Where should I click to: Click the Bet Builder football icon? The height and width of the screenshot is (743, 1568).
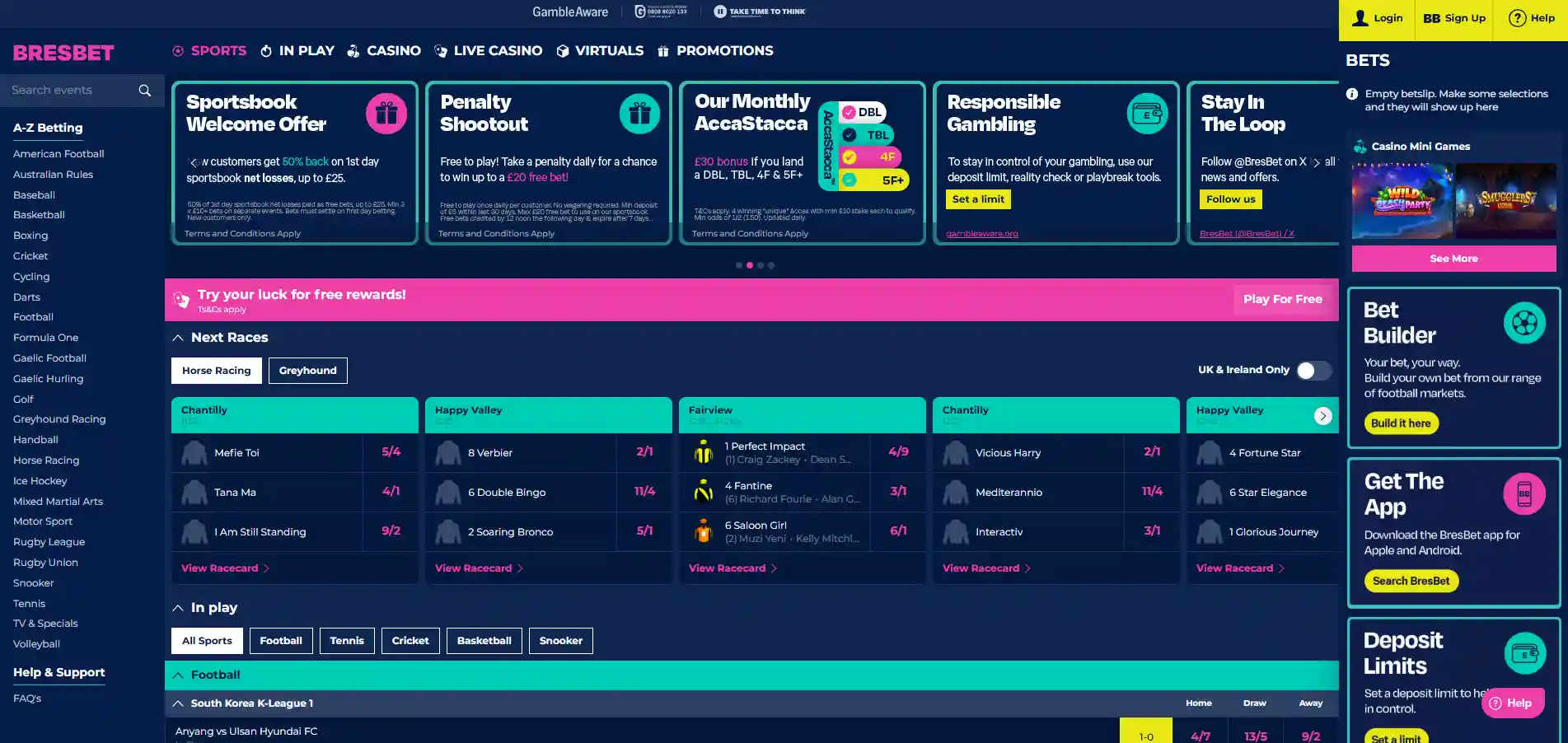tap(1524, 323)
